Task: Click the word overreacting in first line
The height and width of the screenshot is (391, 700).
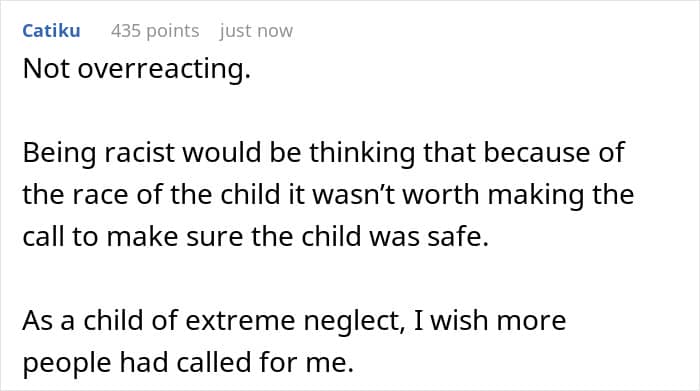Action: 164,70
